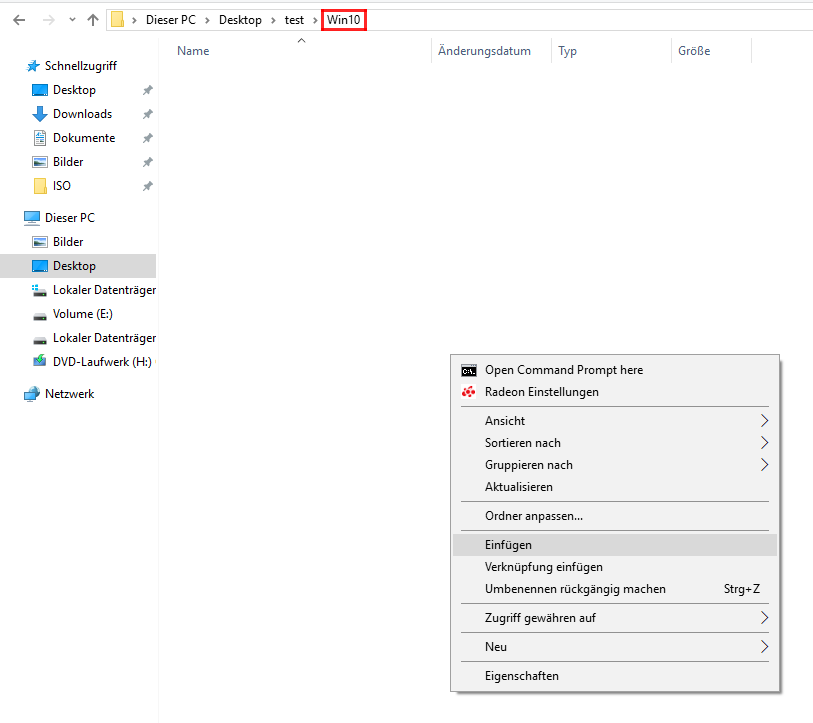Click 'Win10' breadcrumb segment
813x723 pixels.
coord(344,20)
